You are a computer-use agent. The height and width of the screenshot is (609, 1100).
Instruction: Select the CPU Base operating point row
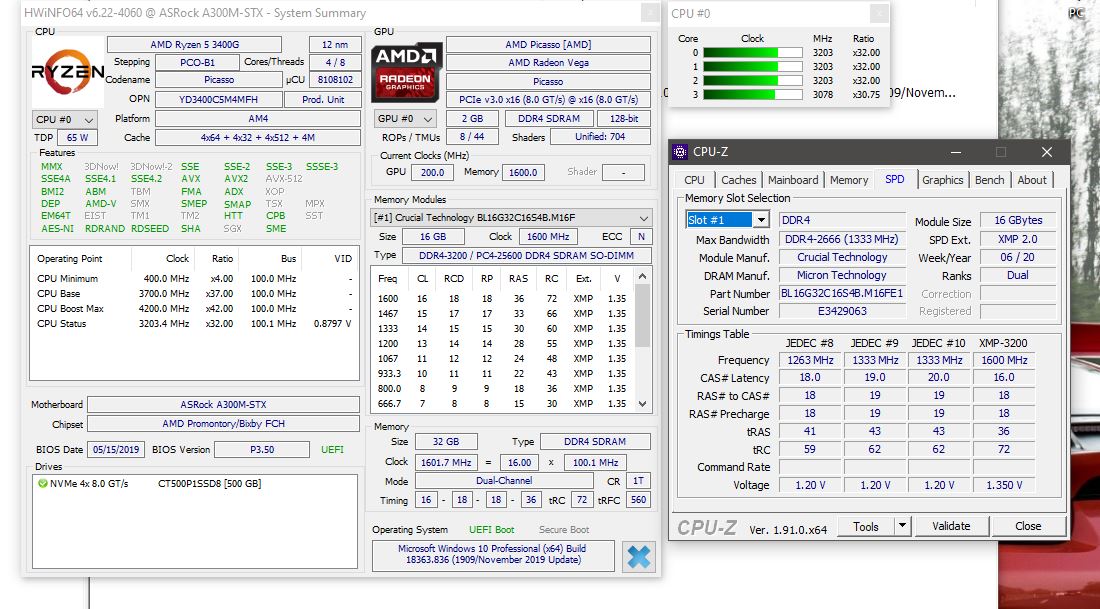click(x=194, y=293)
